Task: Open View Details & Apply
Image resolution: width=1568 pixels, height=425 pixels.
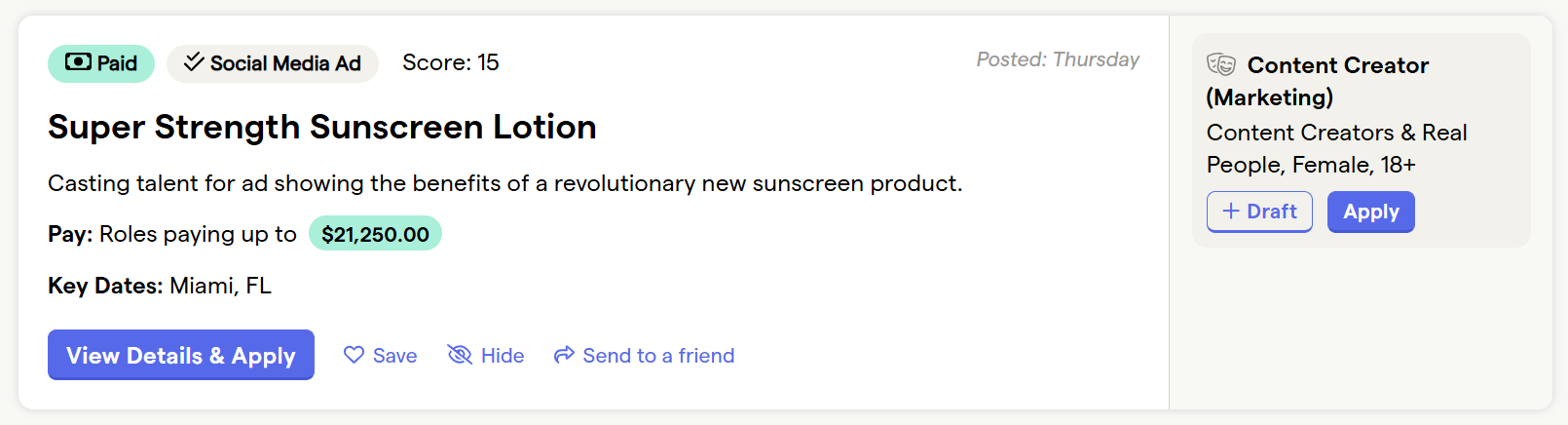Action: click(181, 355)
